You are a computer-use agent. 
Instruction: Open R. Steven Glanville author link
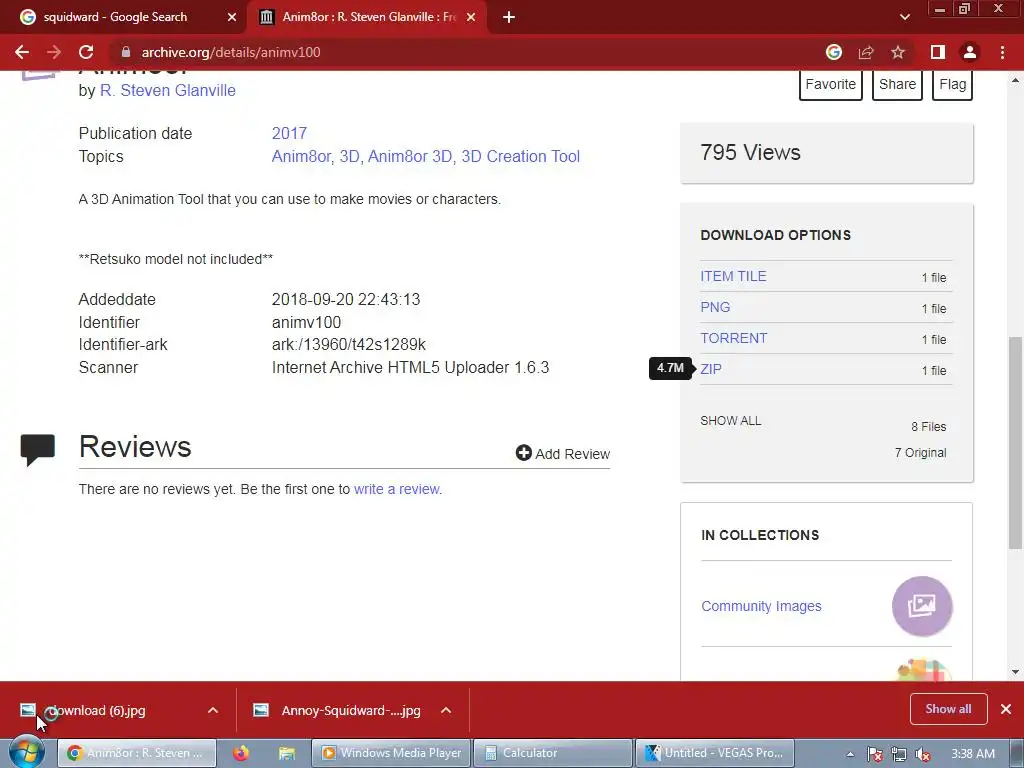point(168,90)
